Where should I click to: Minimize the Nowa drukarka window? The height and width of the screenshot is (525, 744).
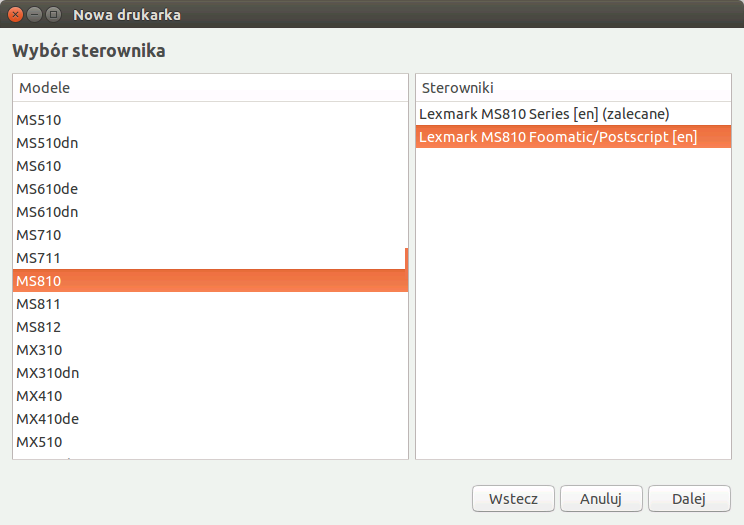coord(34,15)
